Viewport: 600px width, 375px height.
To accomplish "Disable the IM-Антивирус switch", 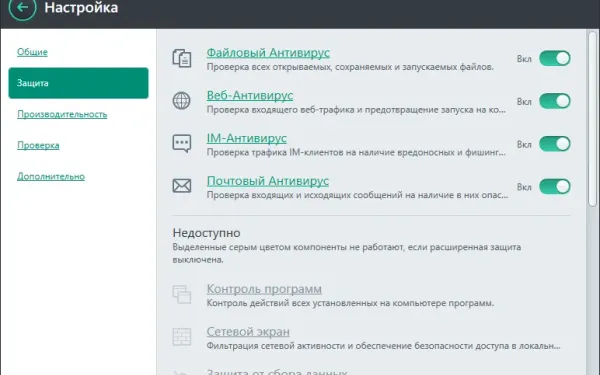I will pyautogui.click(x=555, y=144).
